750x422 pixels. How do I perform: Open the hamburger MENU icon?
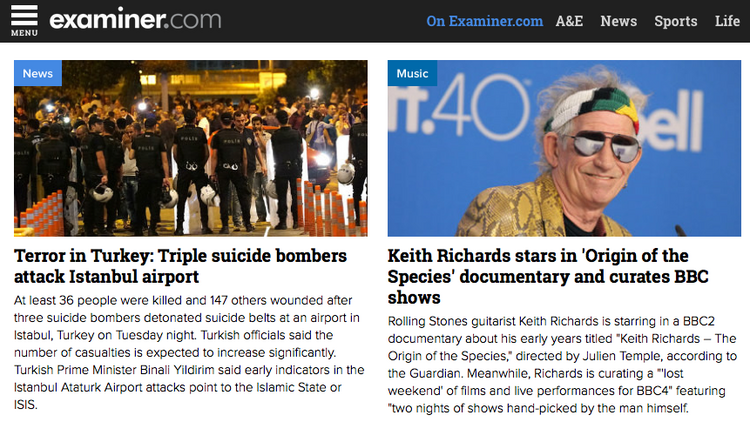coord(24,21)
